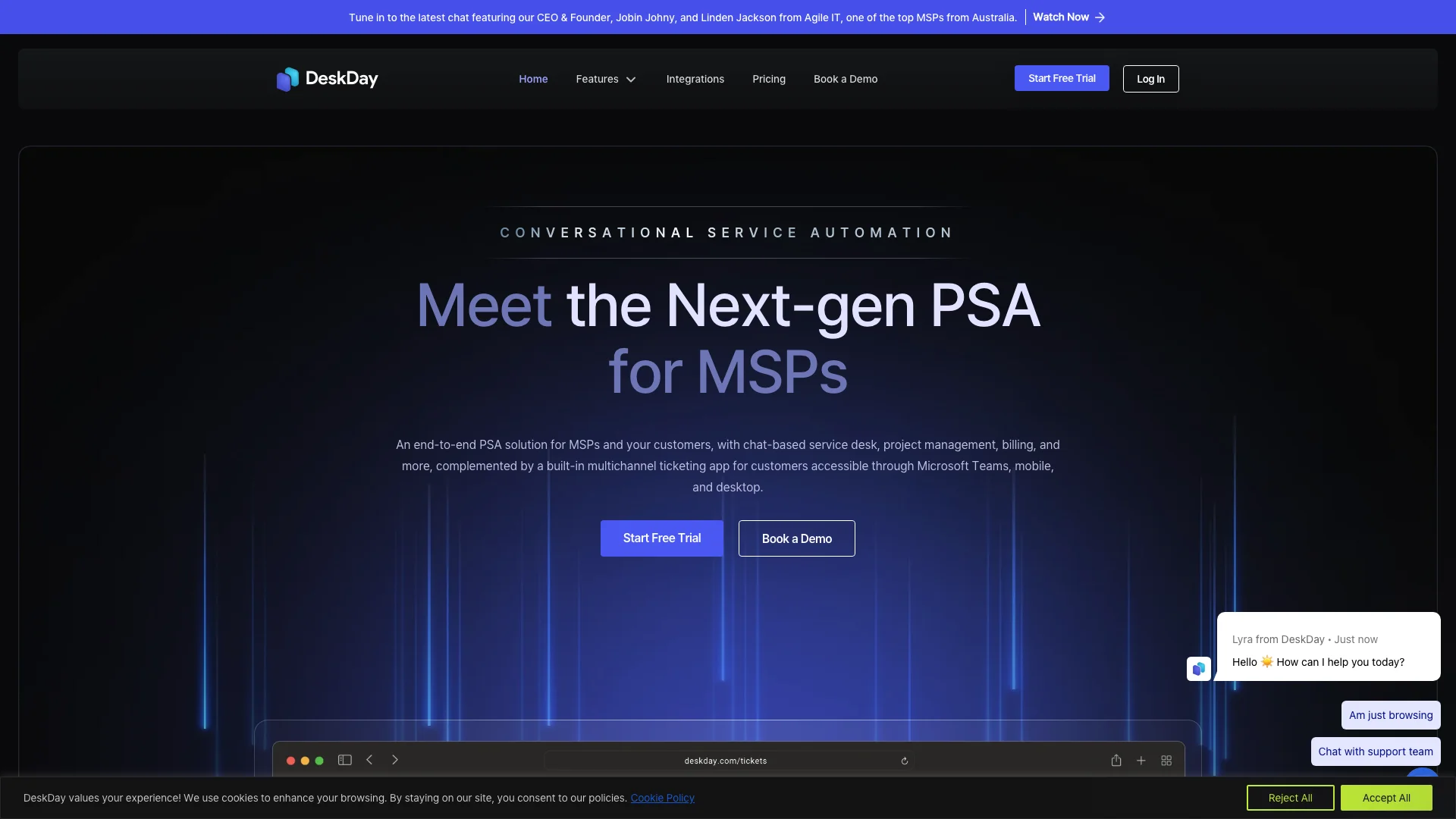Expand the Features dropdown chevron
This screenshot has width=1456, height=819.
[631, 80]
